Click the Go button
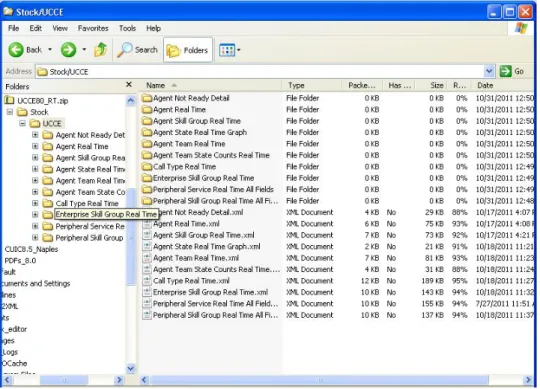This screenshot has height=389, width=540. (x=512, y=72)
